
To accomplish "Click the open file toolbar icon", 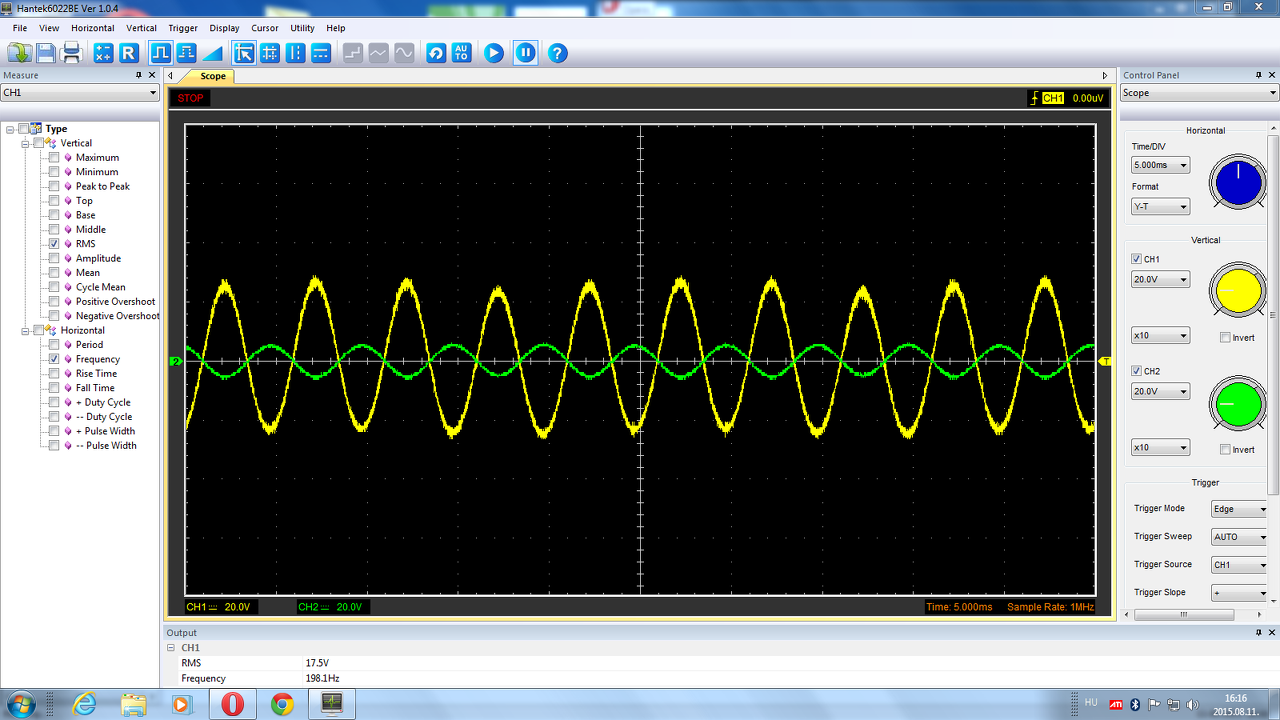I will [20, 53].
